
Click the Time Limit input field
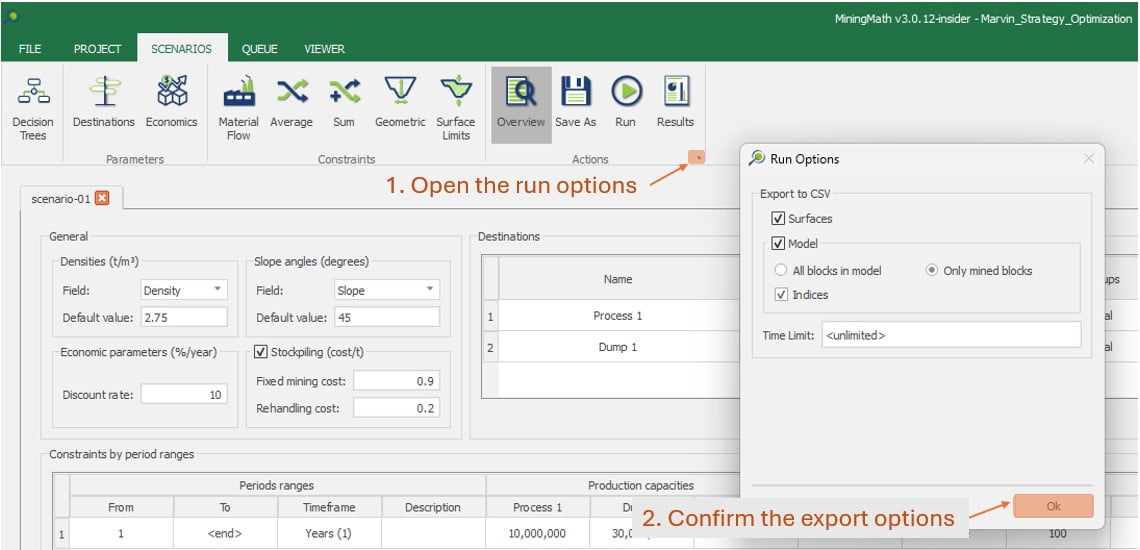950,335
